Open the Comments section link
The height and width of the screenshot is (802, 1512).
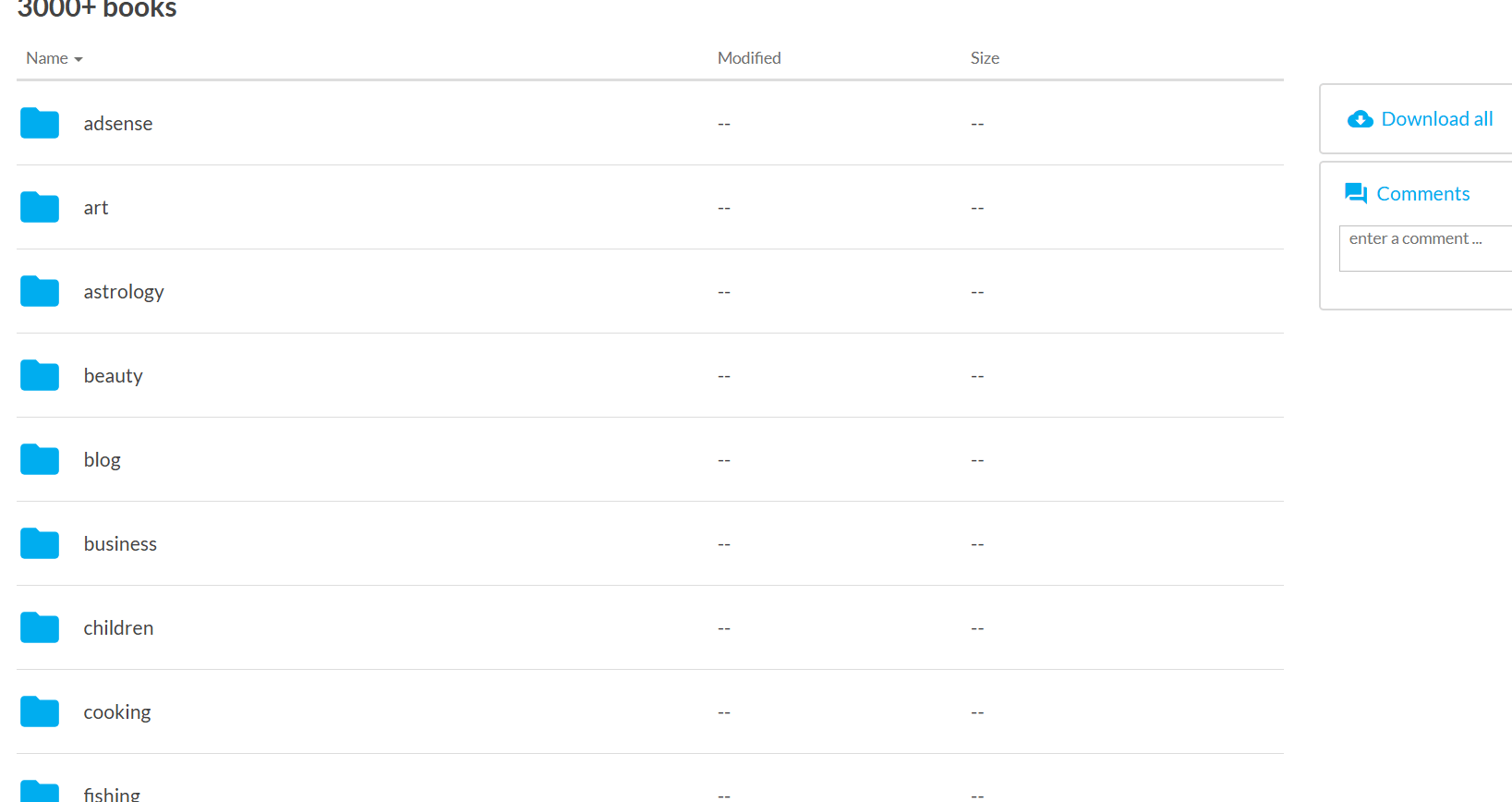(1422, 194)
